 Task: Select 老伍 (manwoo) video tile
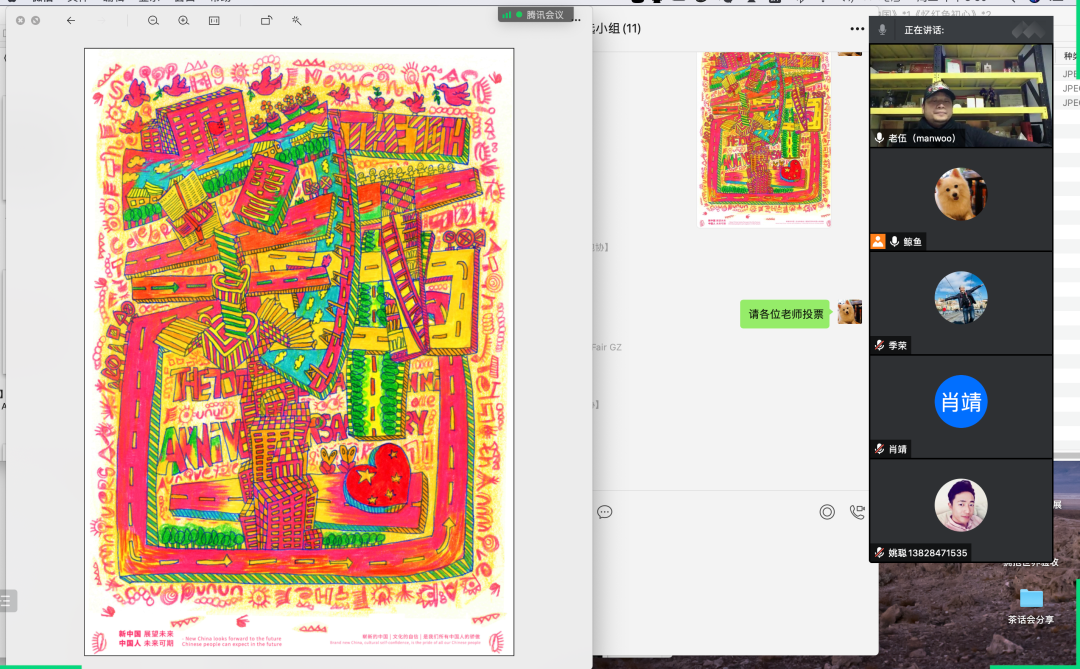[x=960, y=95]
